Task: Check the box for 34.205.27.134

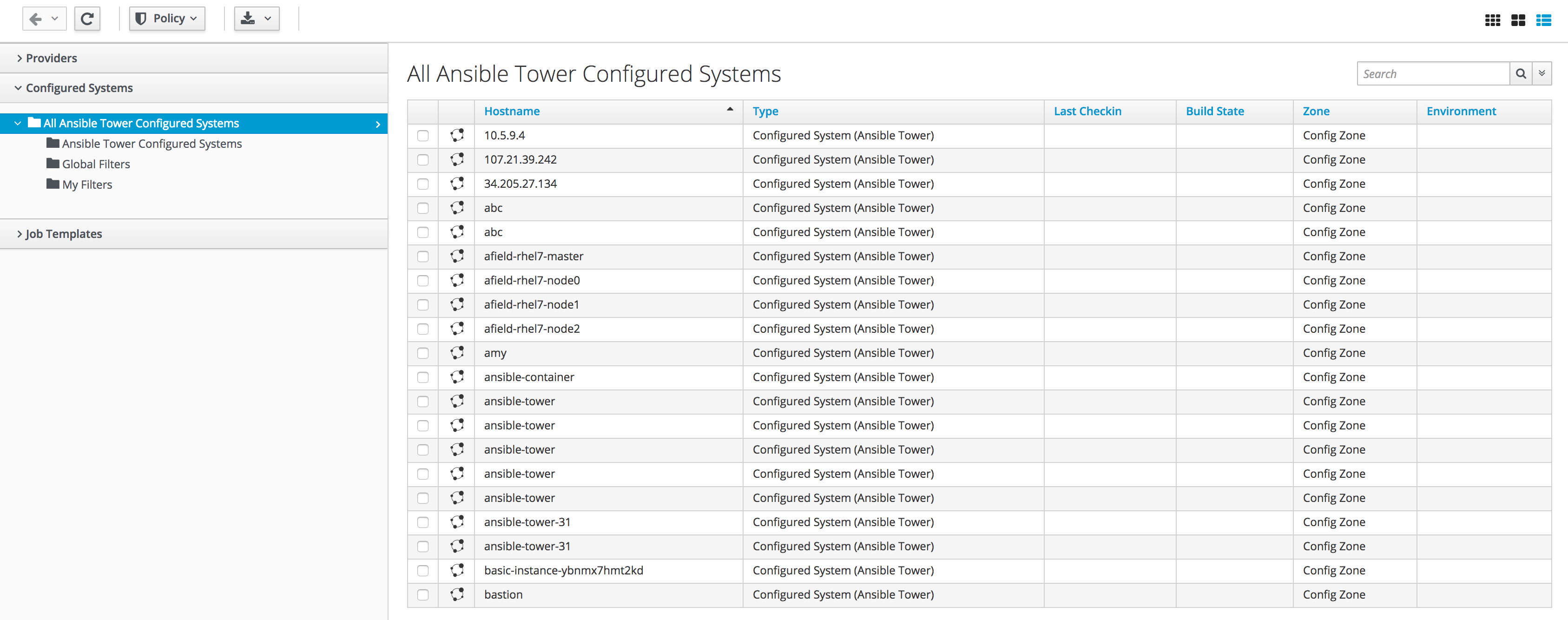Action: coord(422,184)
